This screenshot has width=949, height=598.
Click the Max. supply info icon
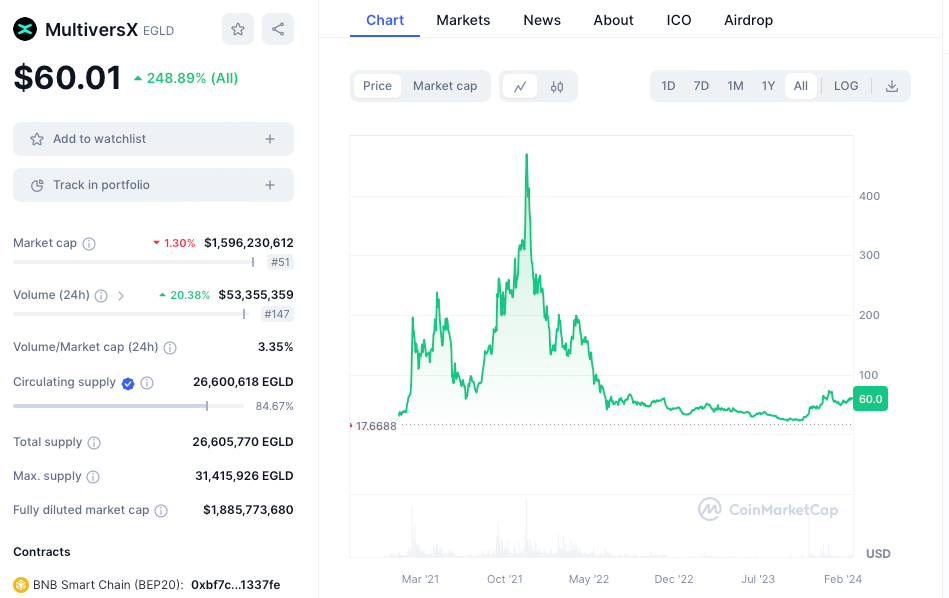pyautogui.click(x=93, y=476)
